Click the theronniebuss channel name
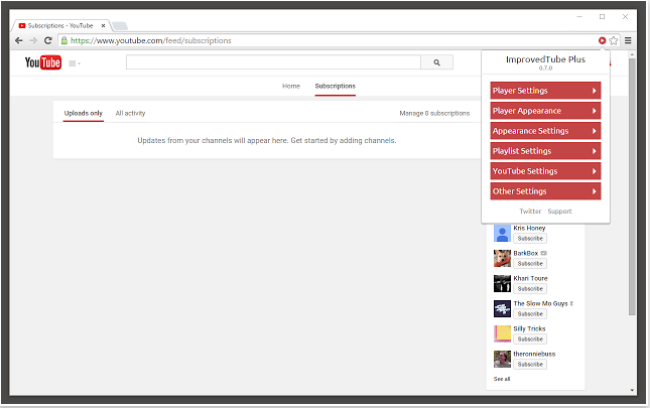The width and height of the screenshot is (650, 408). pyautogui.click(x=534, y=354)
